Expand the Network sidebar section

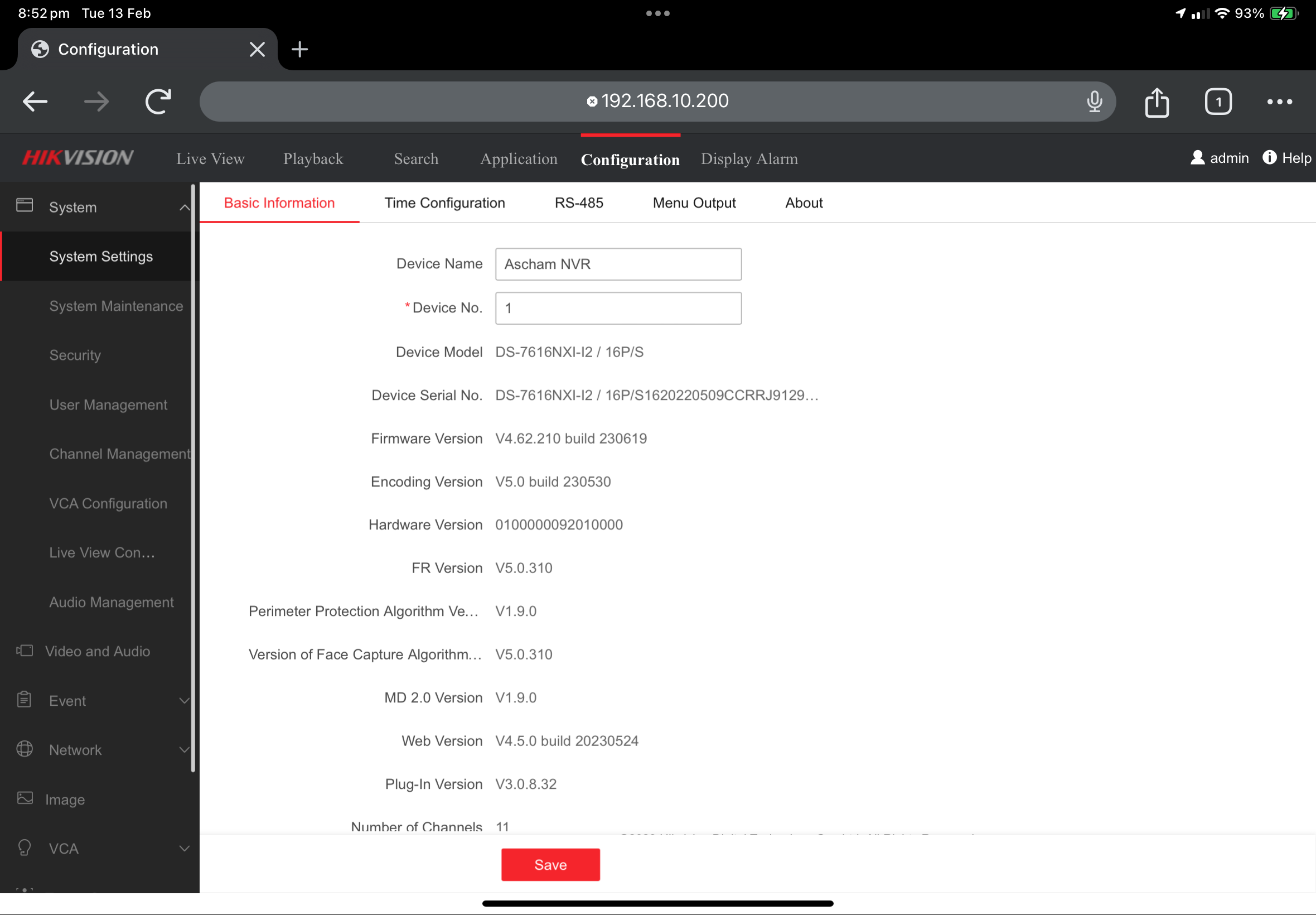(184, 750)
